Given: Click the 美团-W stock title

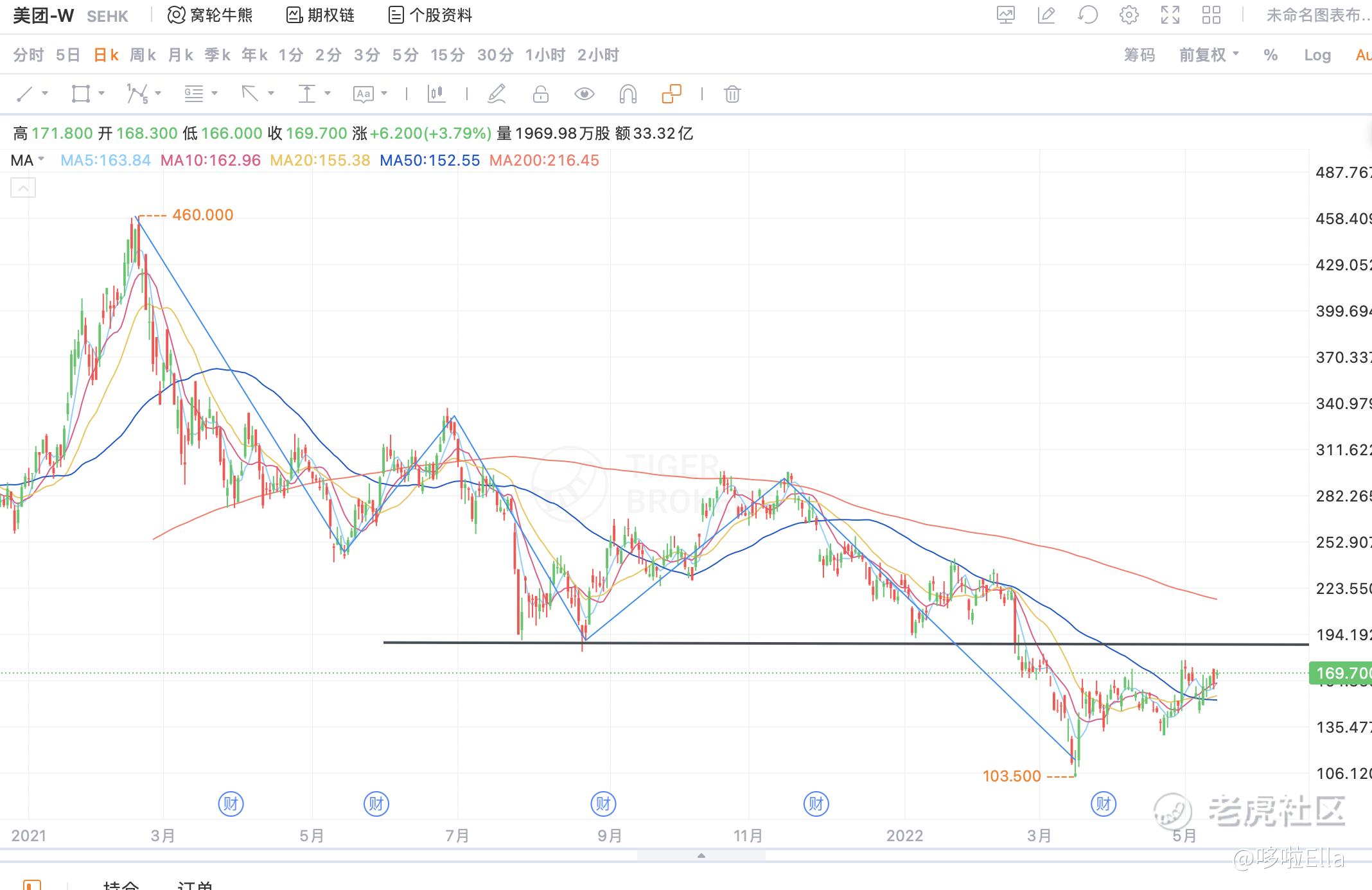Looking at the screenshot, I should (44, 15).
